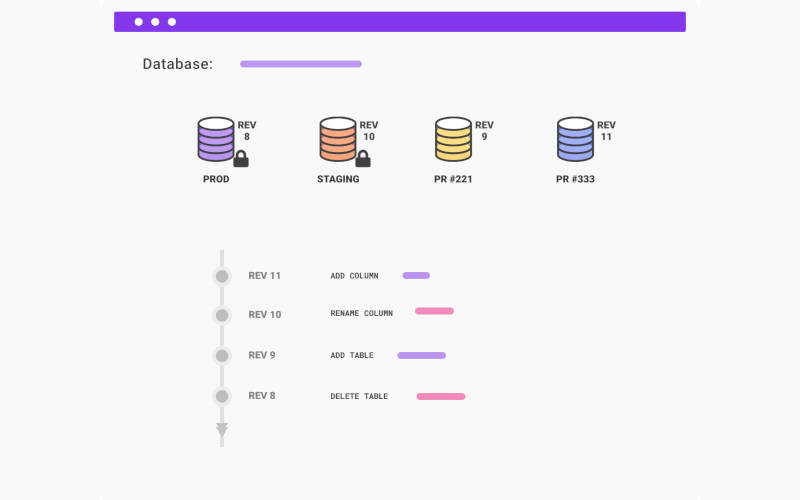Click the lock icon on PROD database
Image resolution: width=800 pixels, height=500 pixels.
coord(240,158)
